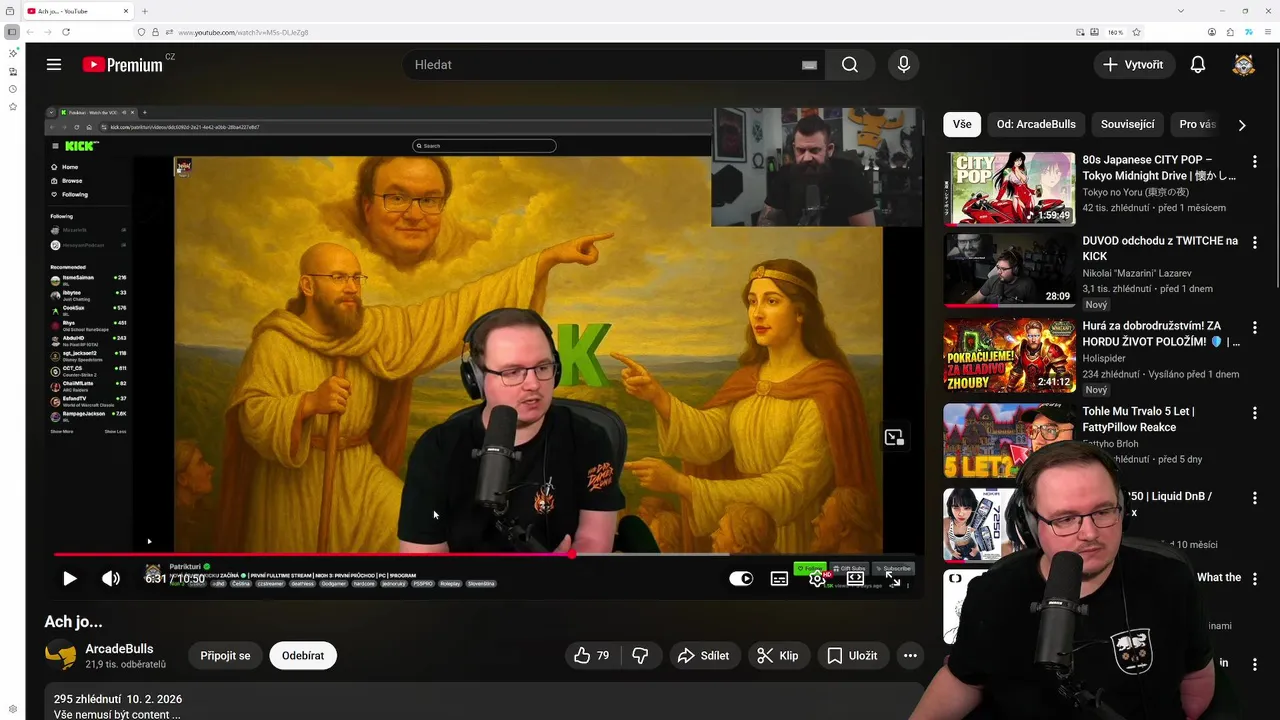Open Tokyo no Yoru channel name
1280x720 pixels.
point(1135,192)
